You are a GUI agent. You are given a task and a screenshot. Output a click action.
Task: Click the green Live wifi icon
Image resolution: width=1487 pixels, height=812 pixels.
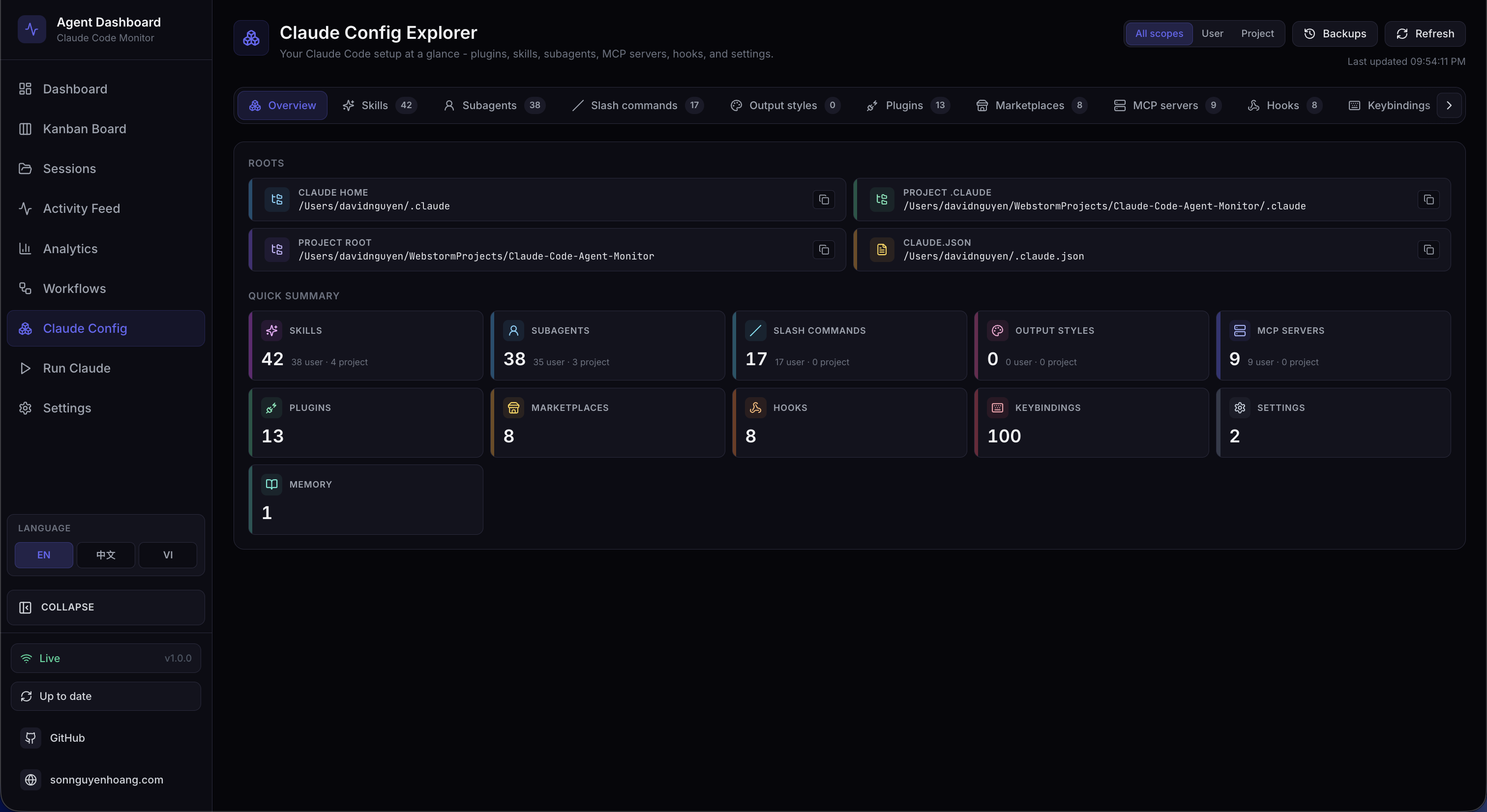pyautogui.click(x=27, y=659)
